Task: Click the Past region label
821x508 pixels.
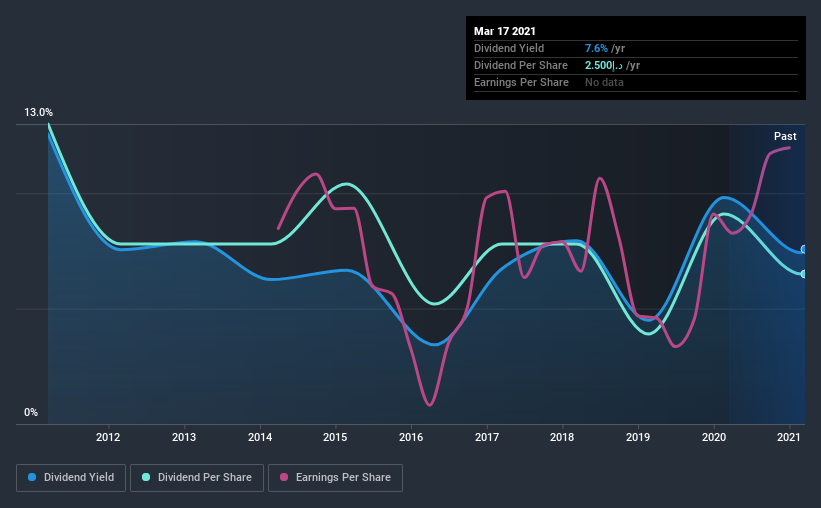Action: (785, 136)
